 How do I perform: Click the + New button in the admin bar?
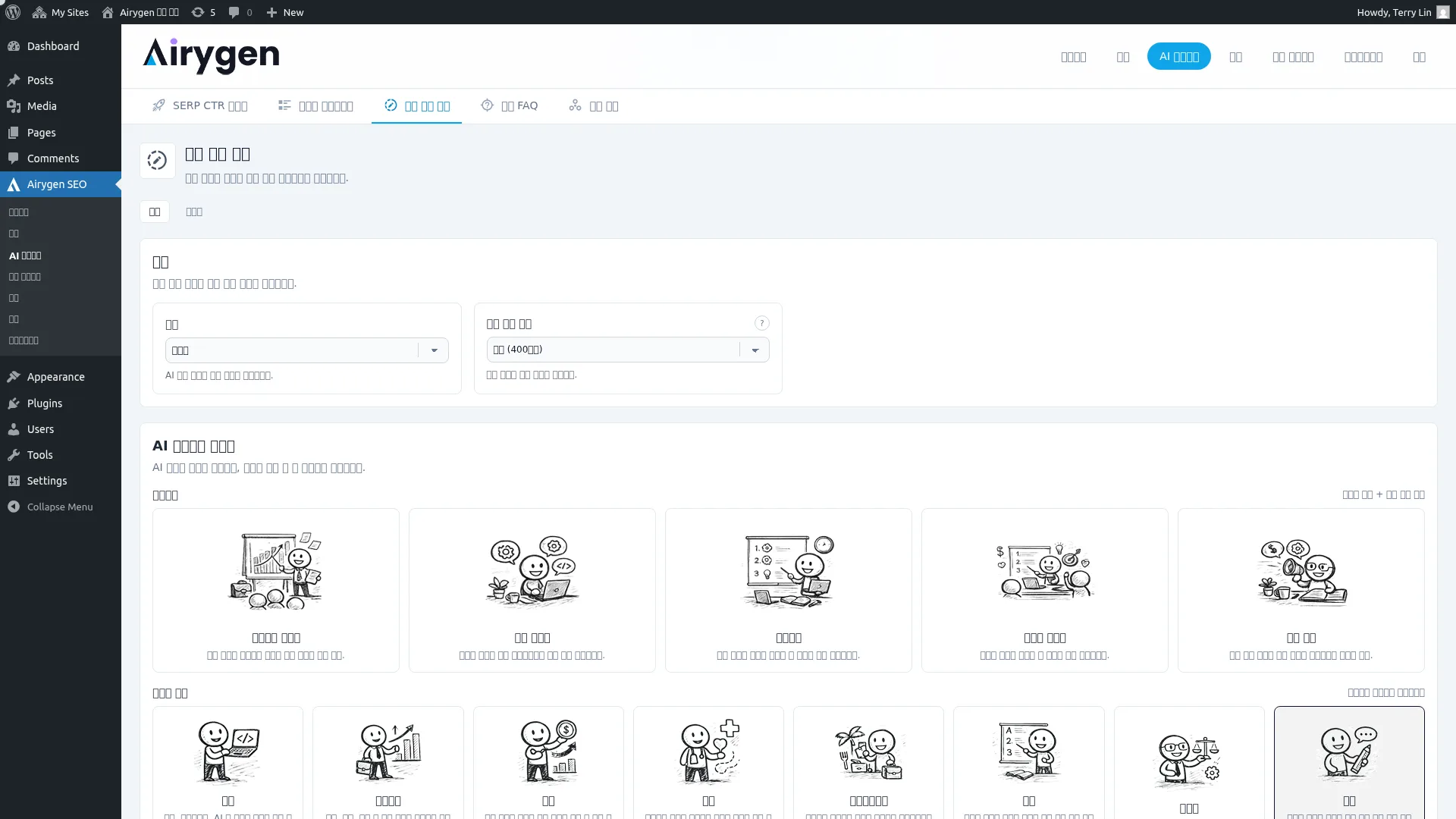(285, 12)
